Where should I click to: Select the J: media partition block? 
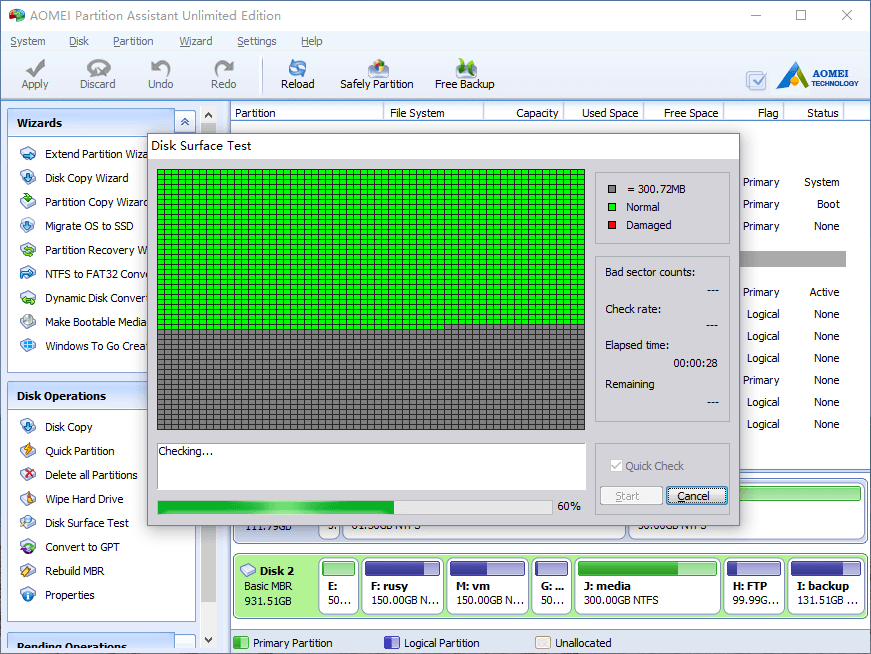pos(647,586)
